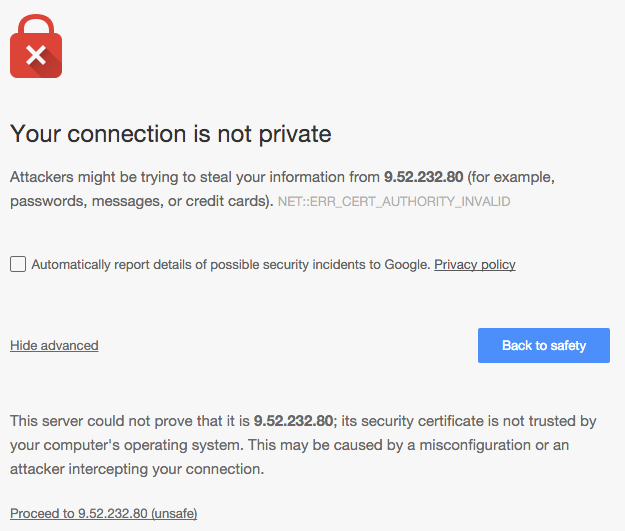Open the Privacy policy link
625x531 pixels.
point(474,265)
